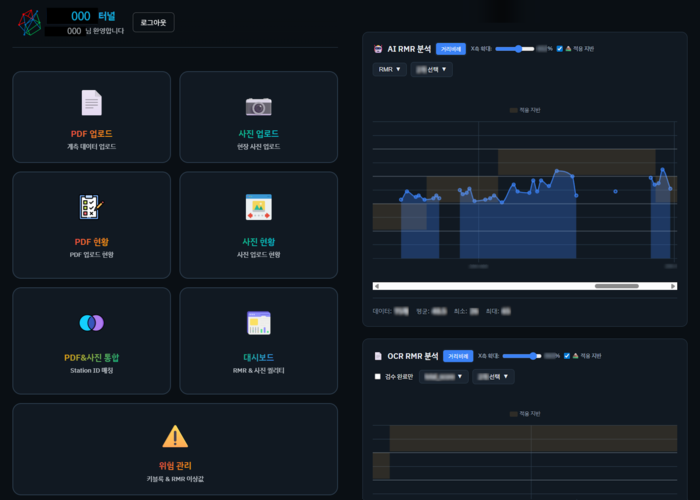Click the 위험 관리 warning triangle icon
Screen dimensions: 700x500
point(175,436)
